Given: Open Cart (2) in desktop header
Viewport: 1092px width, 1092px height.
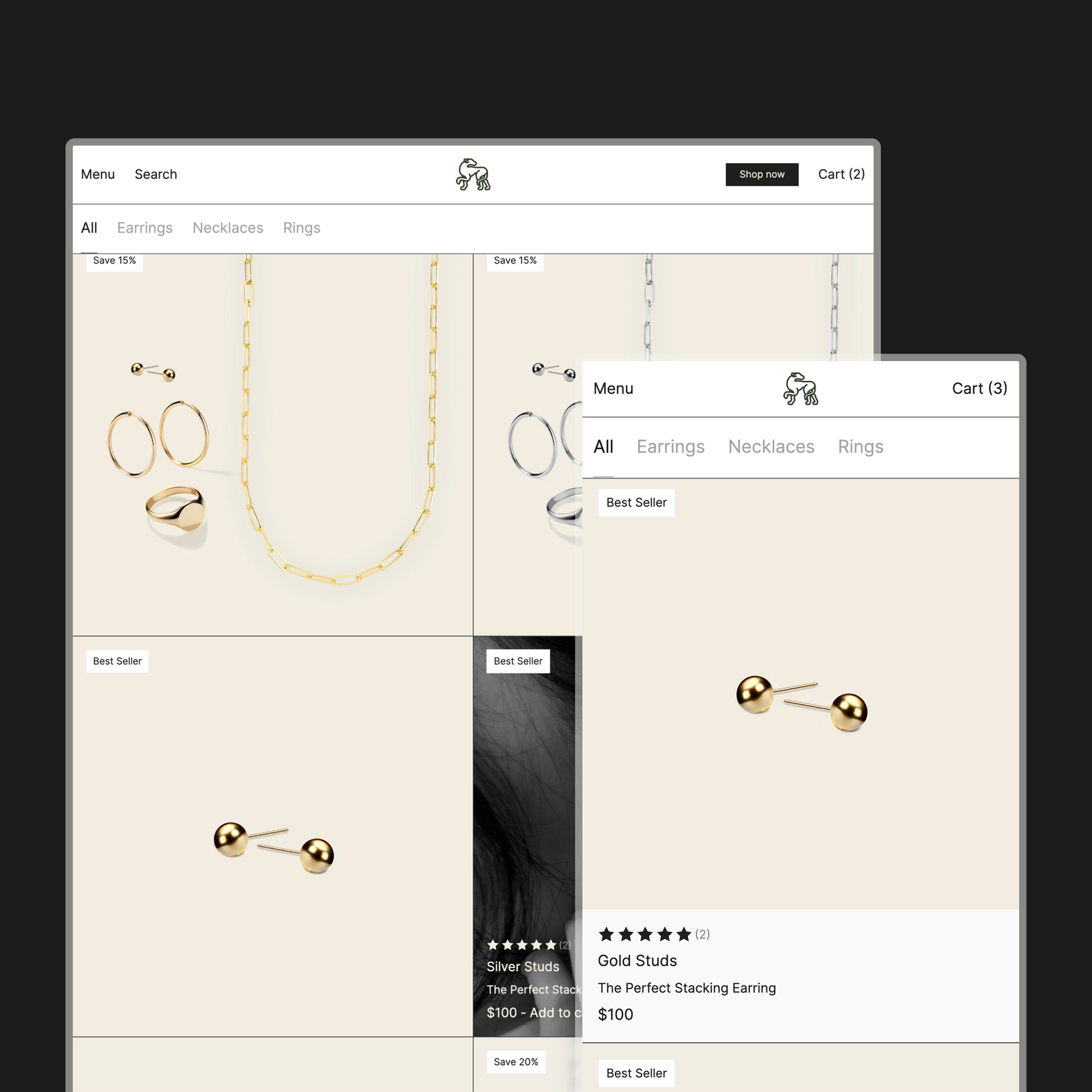Looking at the screenshot, I should pyautogui.click(x=842, y=174).
